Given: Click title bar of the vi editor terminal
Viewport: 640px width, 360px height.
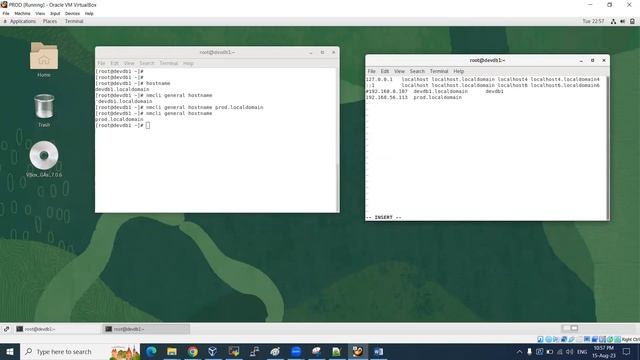Looking at the screenshot, I should click(x=487, y=60).
